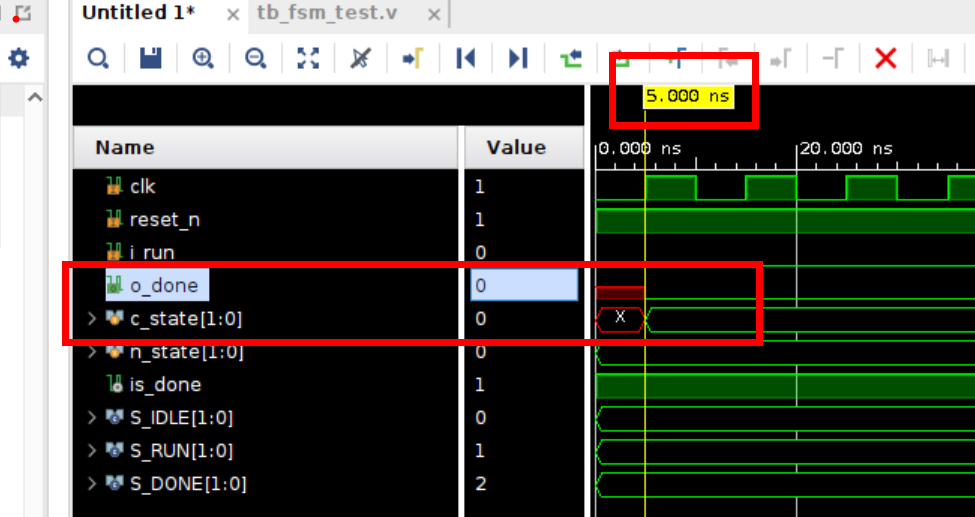975x517 pixels.
Task: Click the 0.000 ns ruler label
Action: 640,149
